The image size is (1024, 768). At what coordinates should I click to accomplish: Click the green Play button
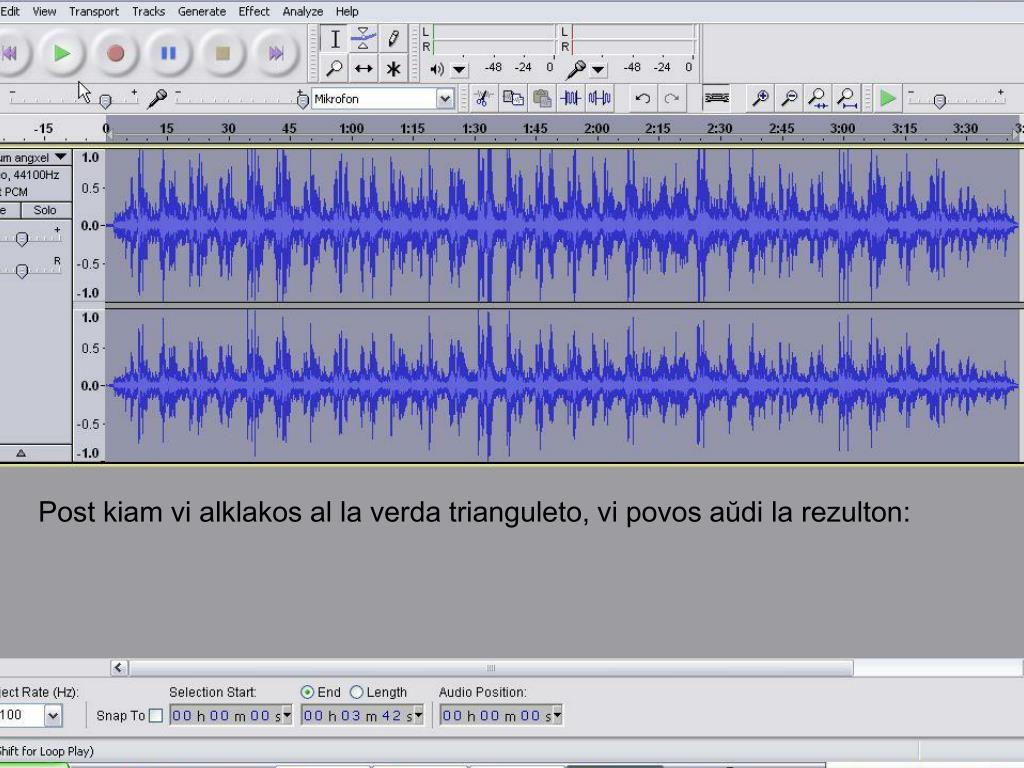pyautogui.click(x=62, y=53)
